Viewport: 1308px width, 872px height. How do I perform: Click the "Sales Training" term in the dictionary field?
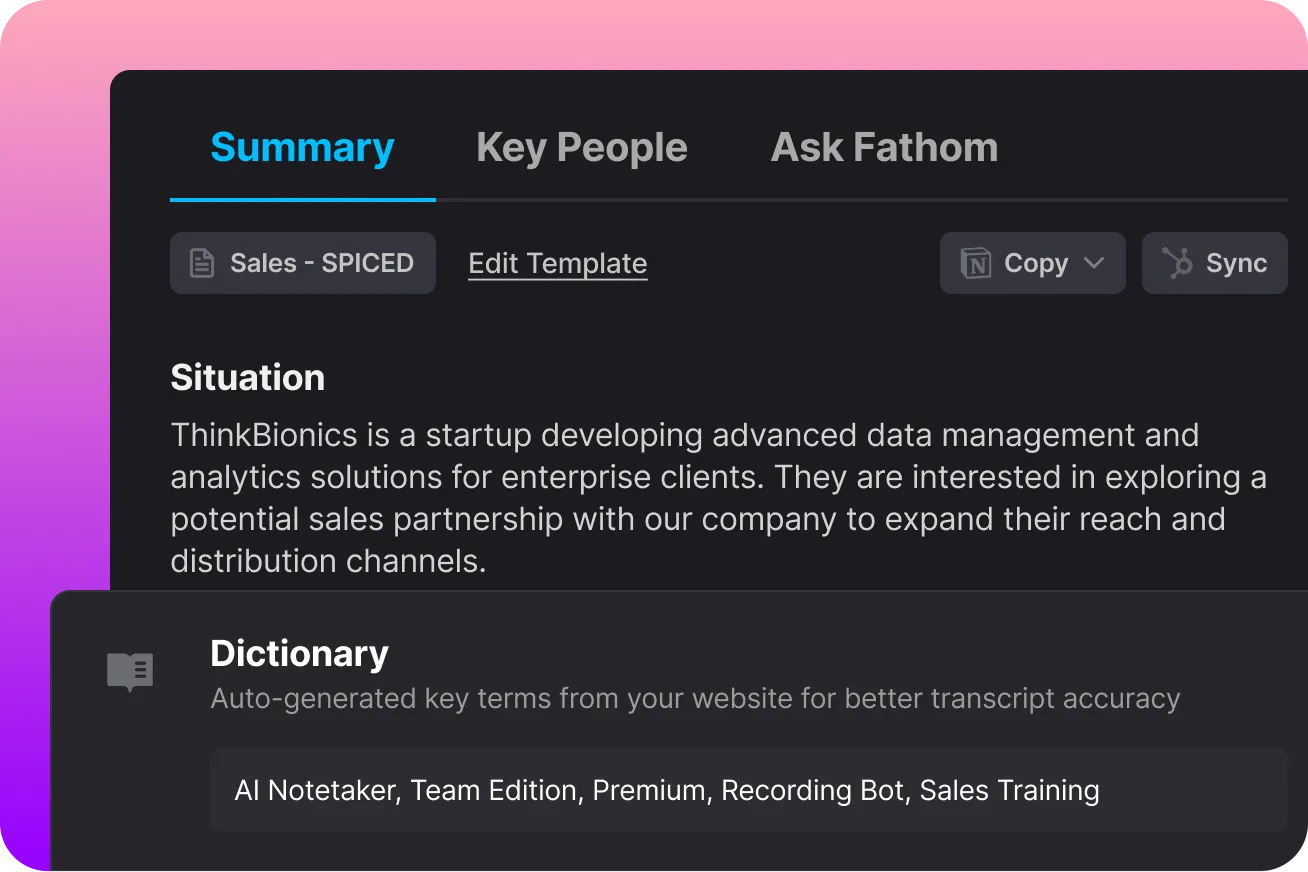click(1009, 791)
